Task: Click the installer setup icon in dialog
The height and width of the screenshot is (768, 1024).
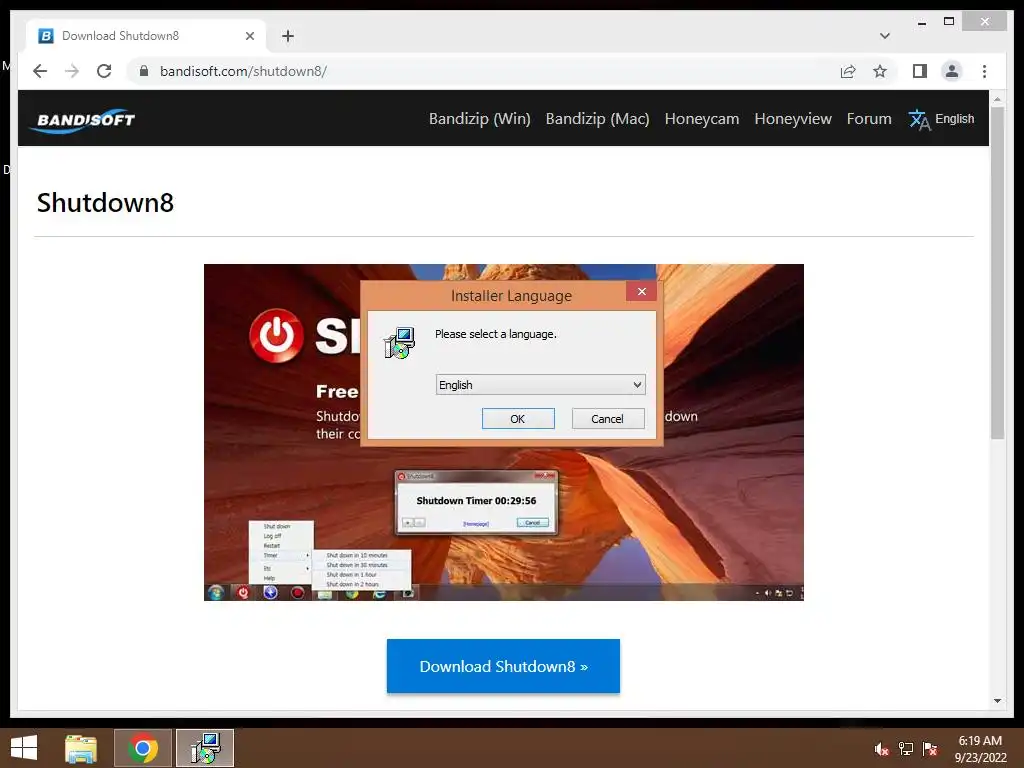Action: tap(399, 344)
